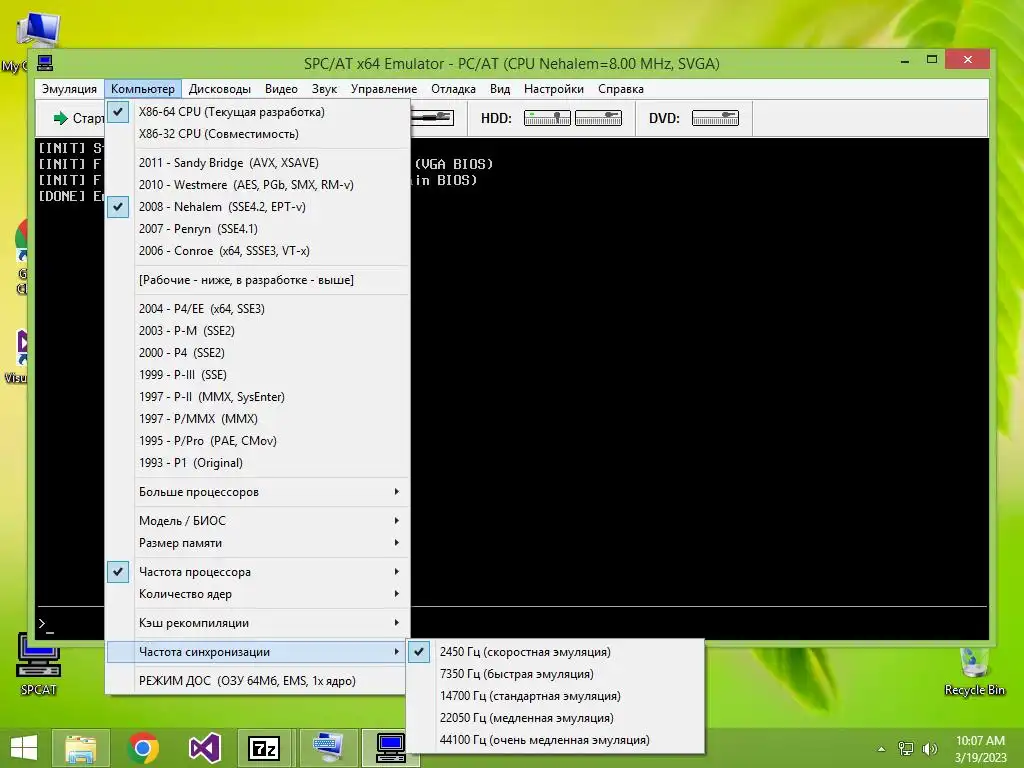The width and height of the screenshot is (1024, 768).
Task: Open the Эмуляция menu
Action: 69,89
